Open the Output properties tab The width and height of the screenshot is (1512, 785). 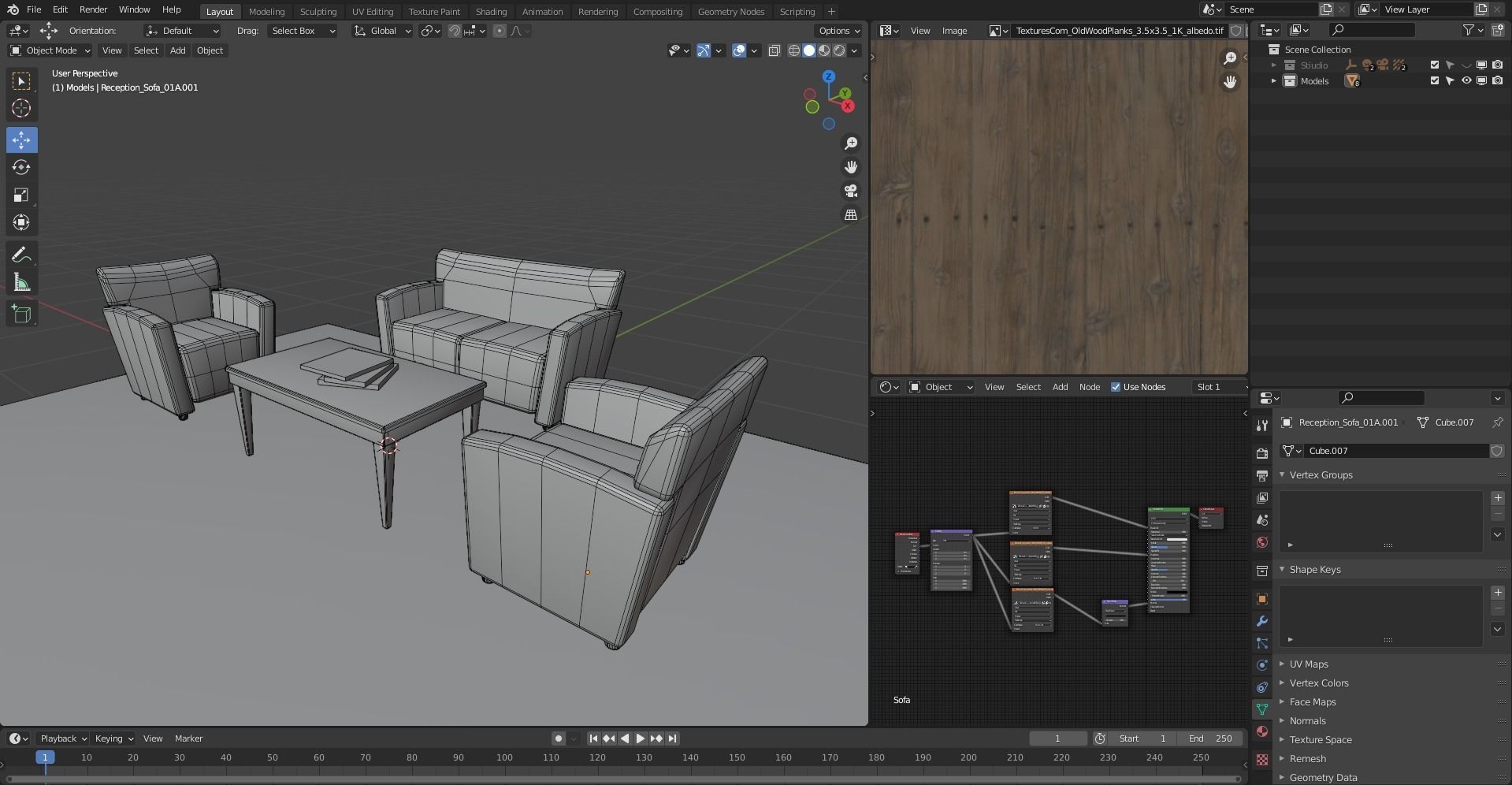(x=1262, y=475)
